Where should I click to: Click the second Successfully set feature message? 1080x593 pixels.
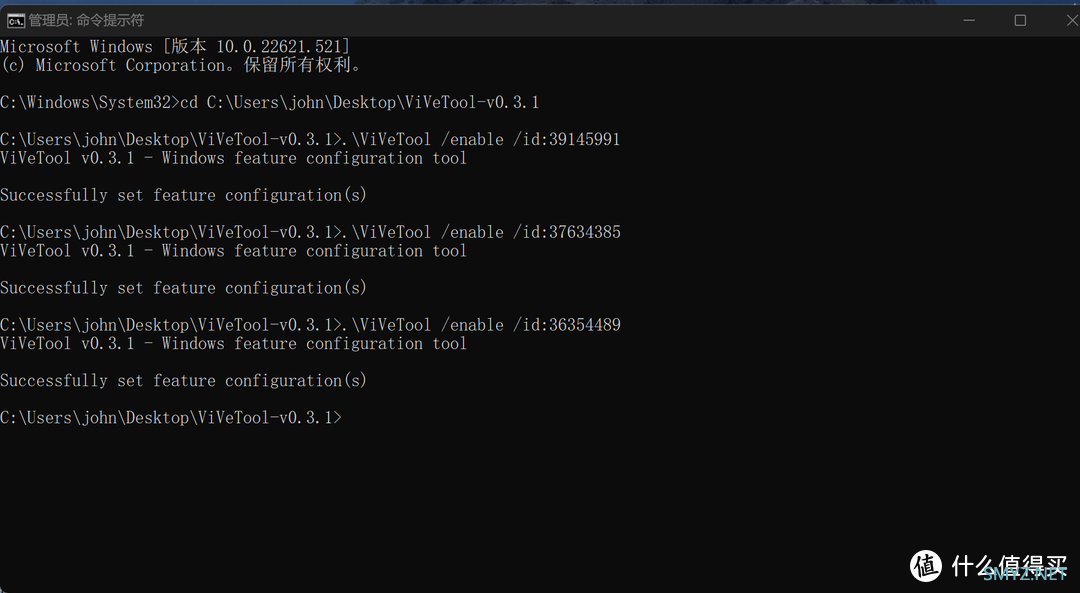pyautogui.click(x=183, y=287)
